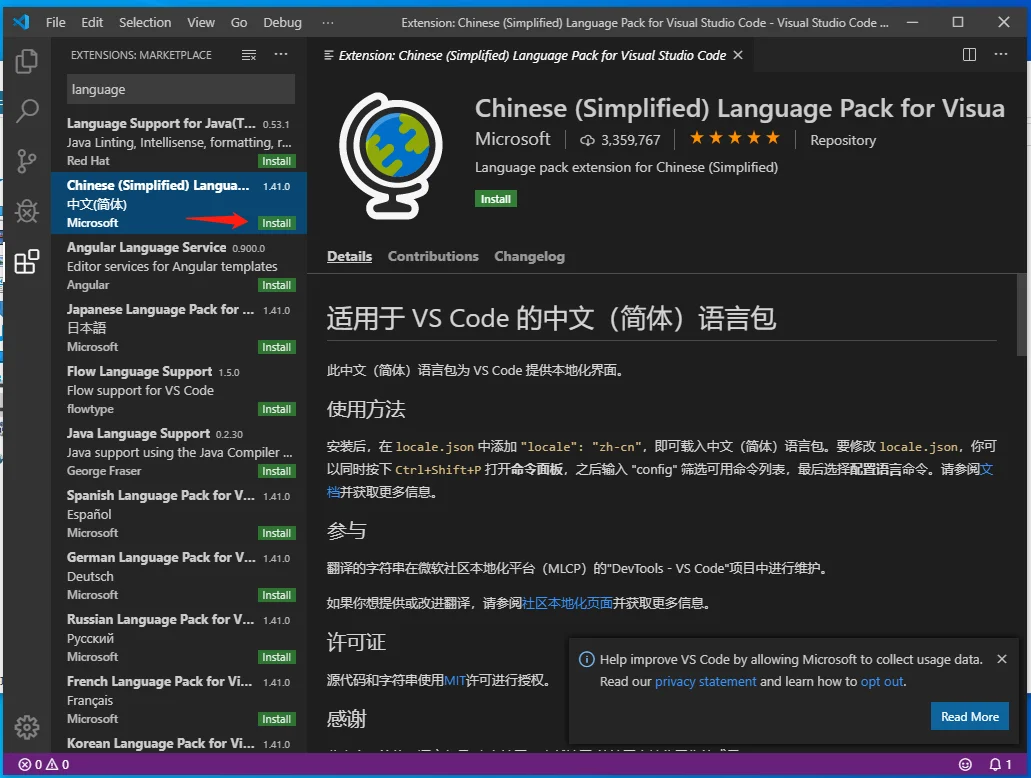Select French Language Pack list title
Viewport: 1031px width, 778px height.
pyautogui.click(x=159, y=681)
